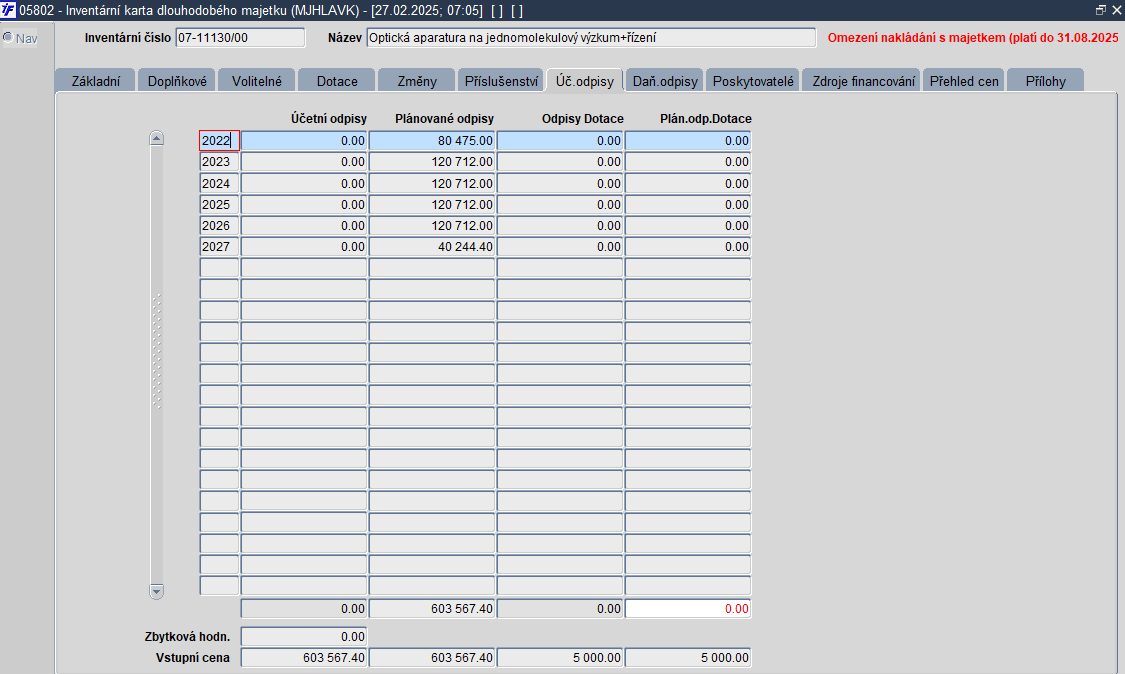
Task: Click planned depreciation 120 712.00 for 2024
Action: point(432,183)
